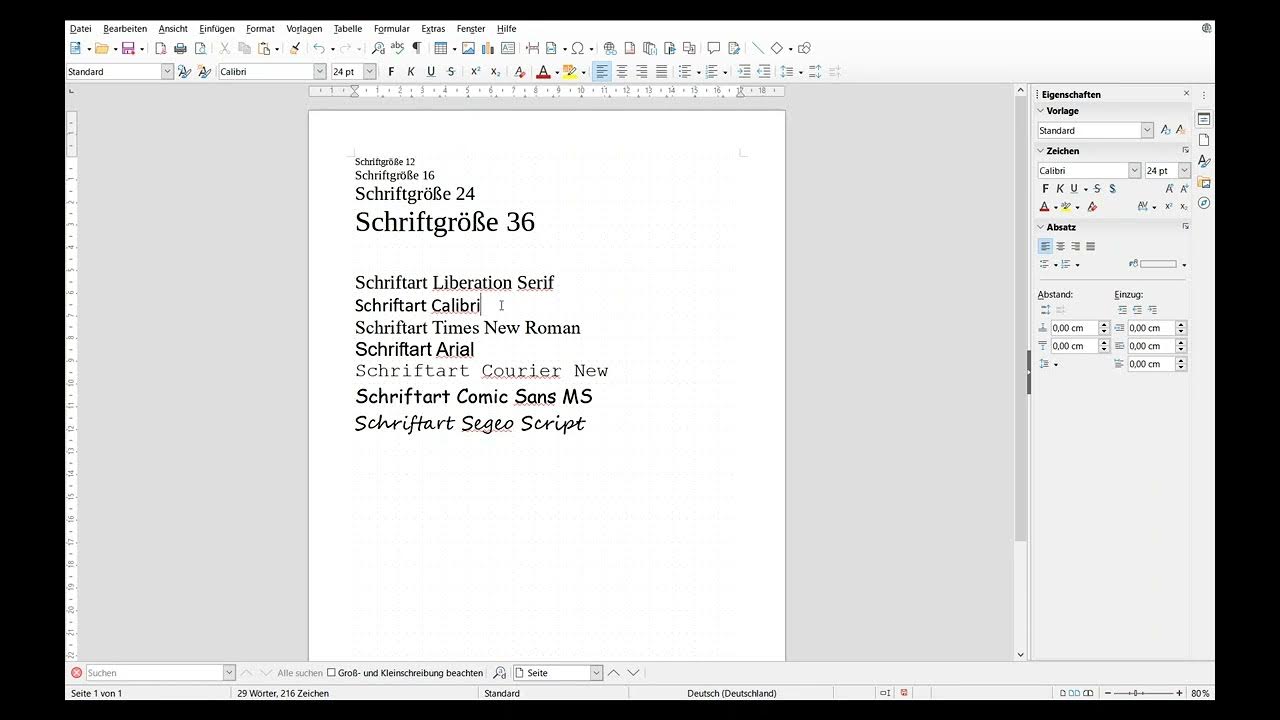Click the Insert hyperlink globe icon

click(610, 48)
